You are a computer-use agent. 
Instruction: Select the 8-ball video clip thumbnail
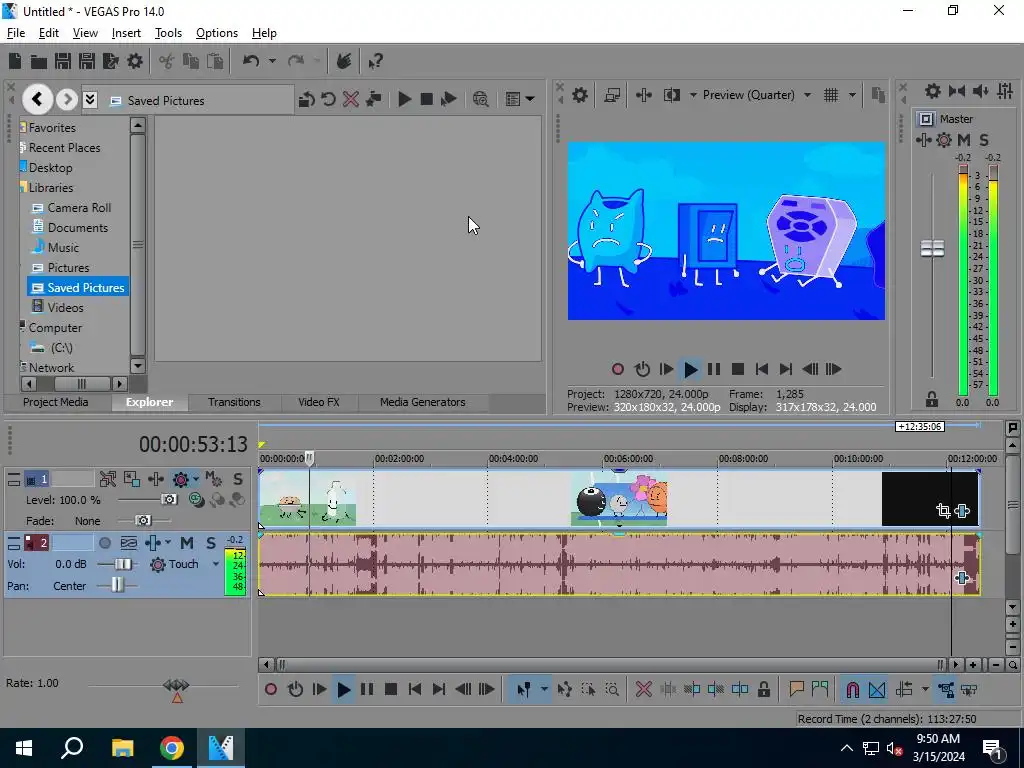[x=618, y=498]
